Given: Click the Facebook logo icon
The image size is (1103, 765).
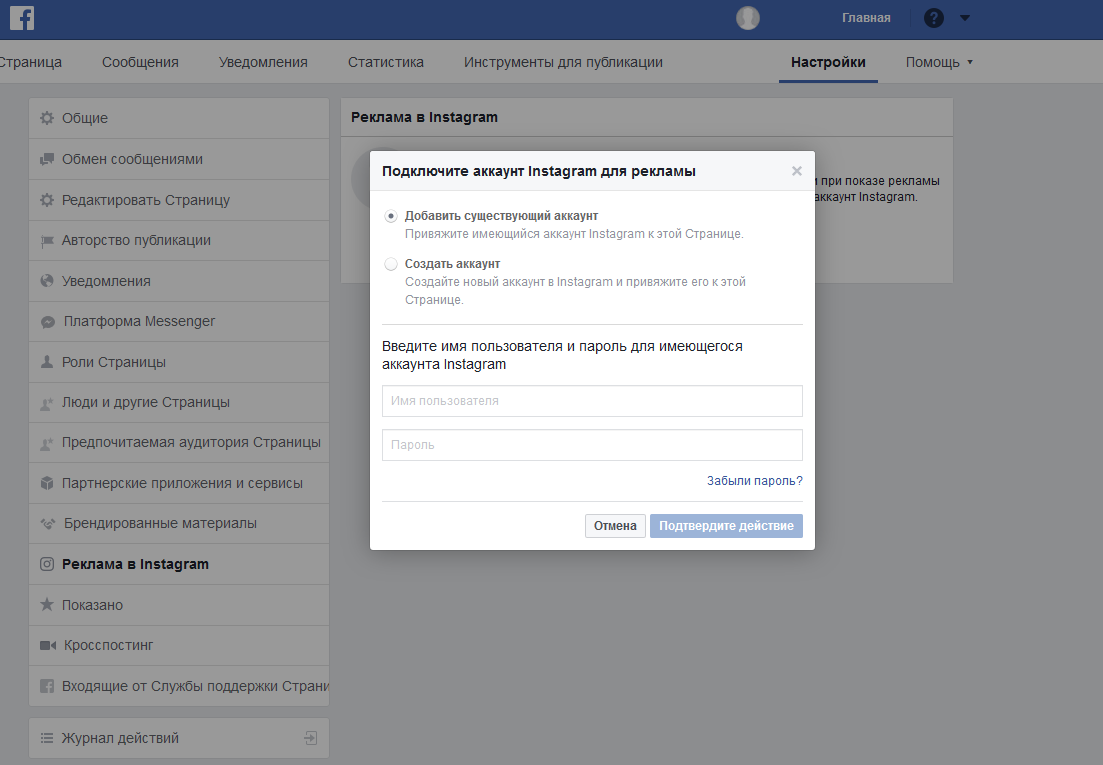Looking at the screenshot, I should tap(22, 18).
